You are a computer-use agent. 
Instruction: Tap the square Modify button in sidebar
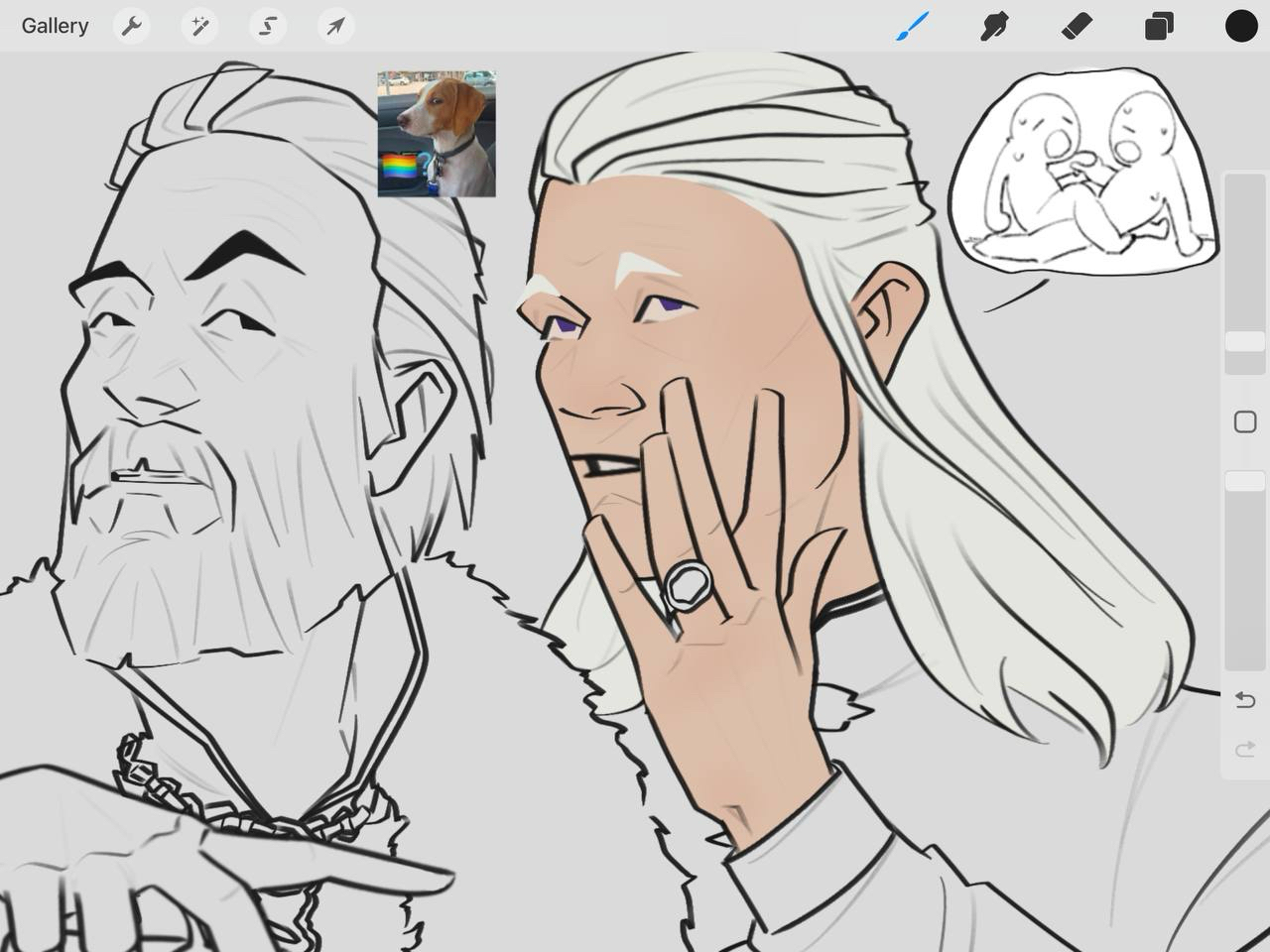pyautogui.click(x=1244, y=422)
